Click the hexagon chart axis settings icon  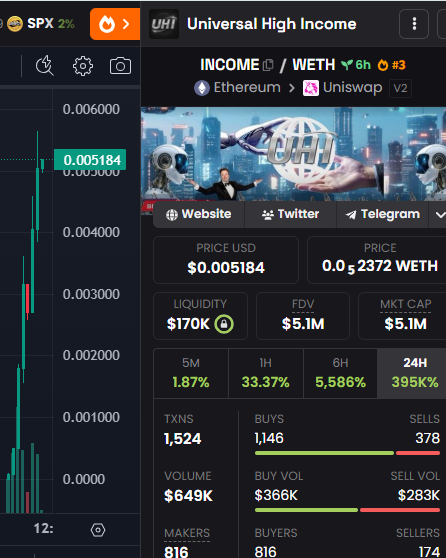pyautogui.click(x=98, y=530)
